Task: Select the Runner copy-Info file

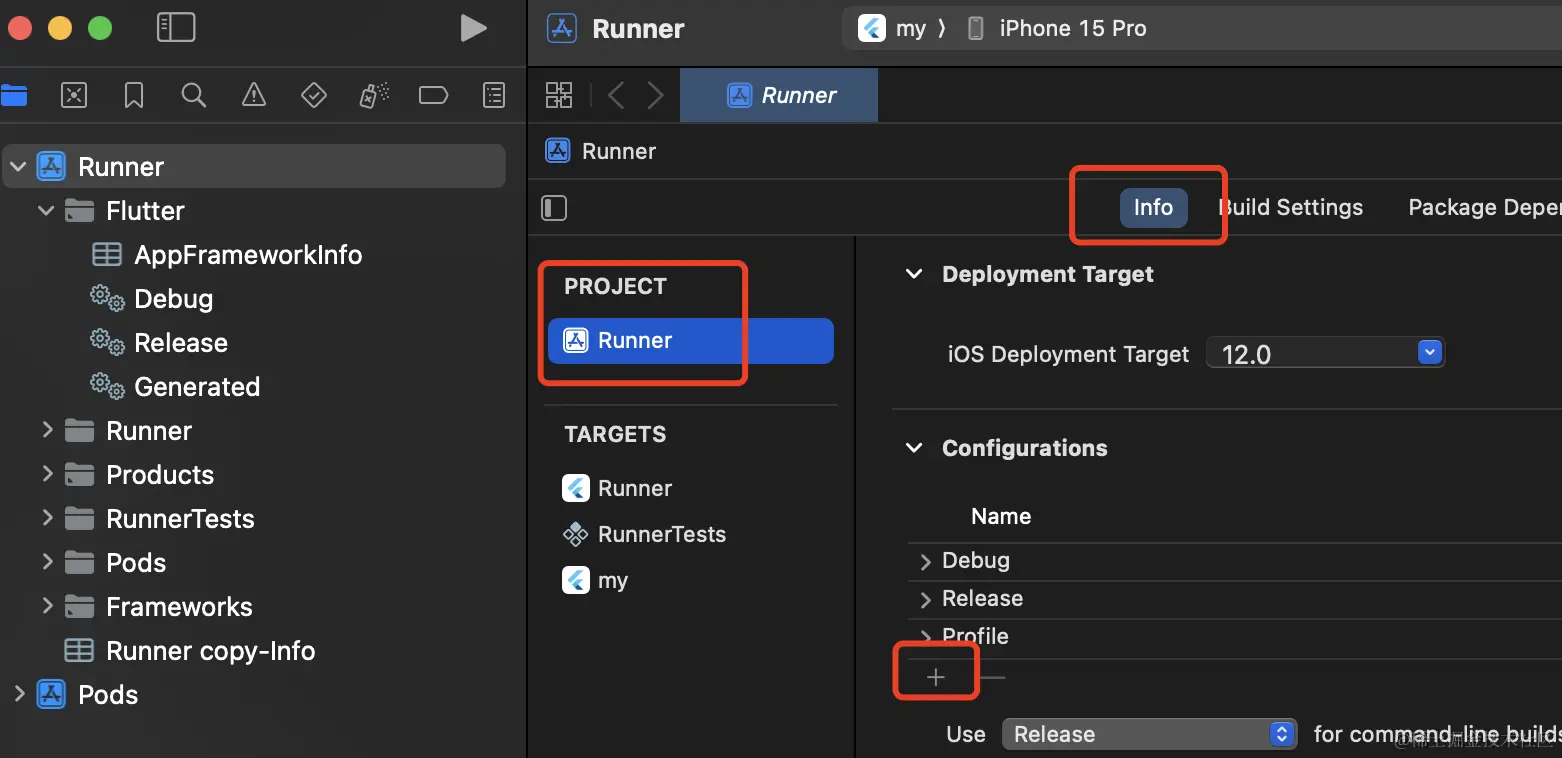Action: 210,651
